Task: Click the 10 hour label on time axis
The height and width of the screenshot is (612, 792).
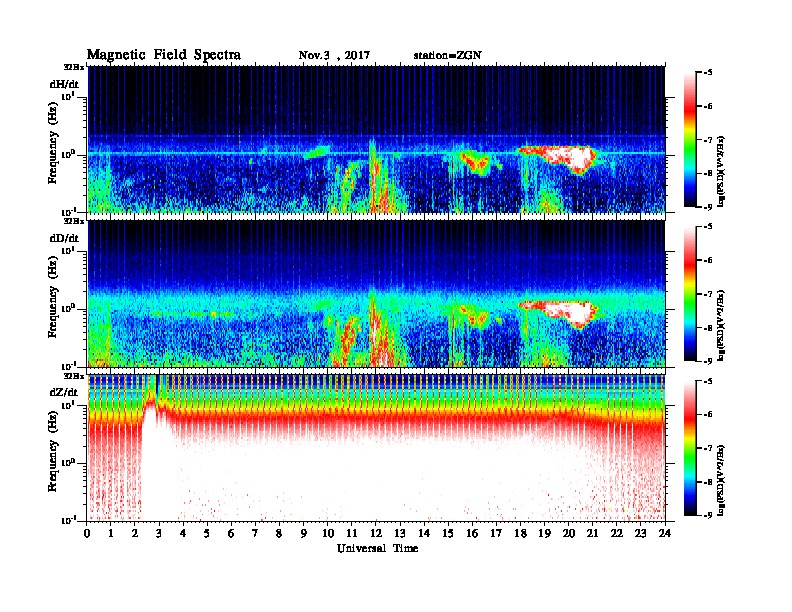Action: tap(328, 534)
